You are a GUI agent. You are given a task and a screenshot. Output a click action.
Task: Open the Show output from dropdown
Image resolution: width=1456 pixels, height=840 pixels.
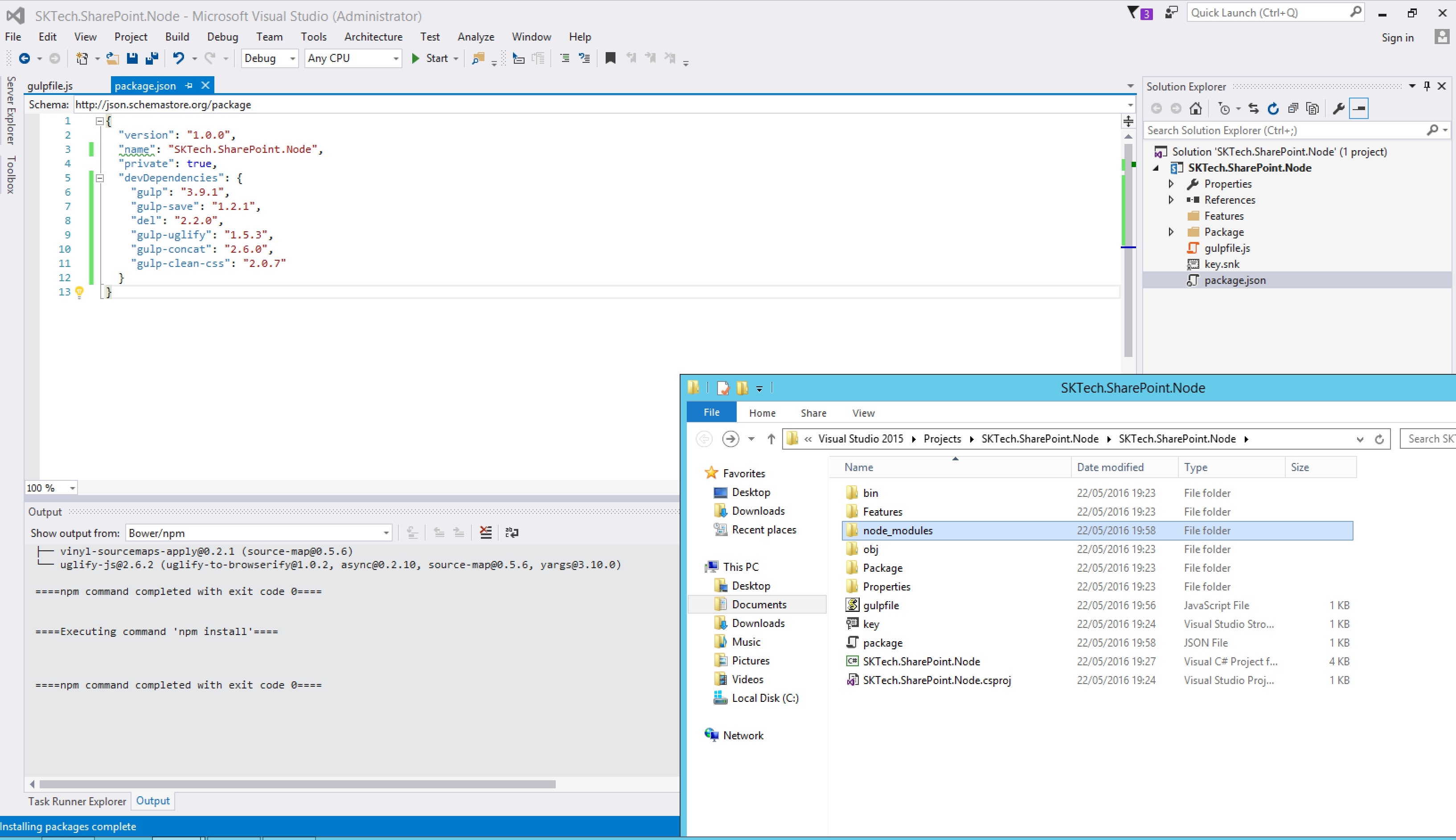coord(386,533)
